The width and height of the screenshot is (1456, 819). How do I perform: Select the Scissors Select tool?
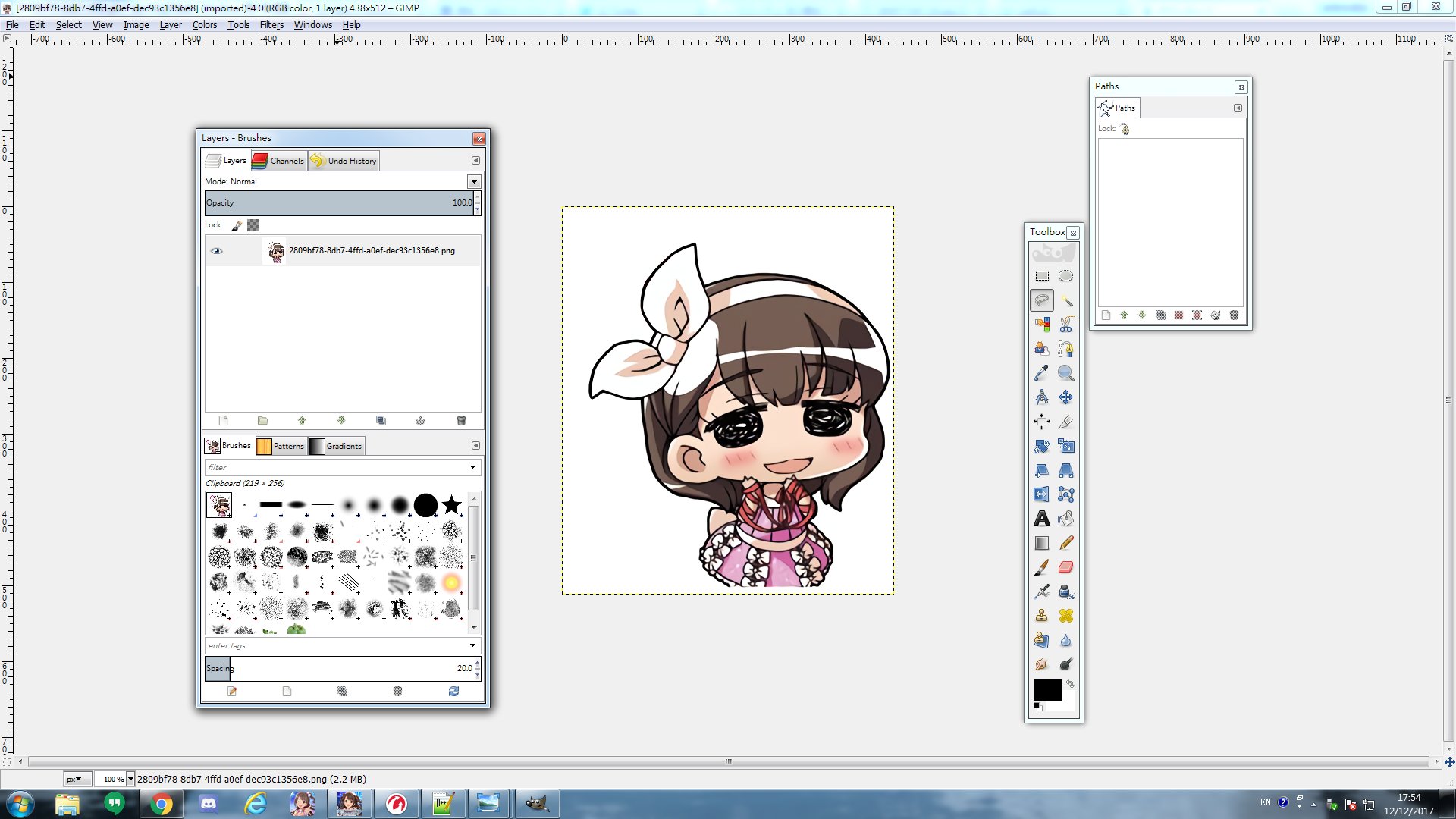[1065, 325]
